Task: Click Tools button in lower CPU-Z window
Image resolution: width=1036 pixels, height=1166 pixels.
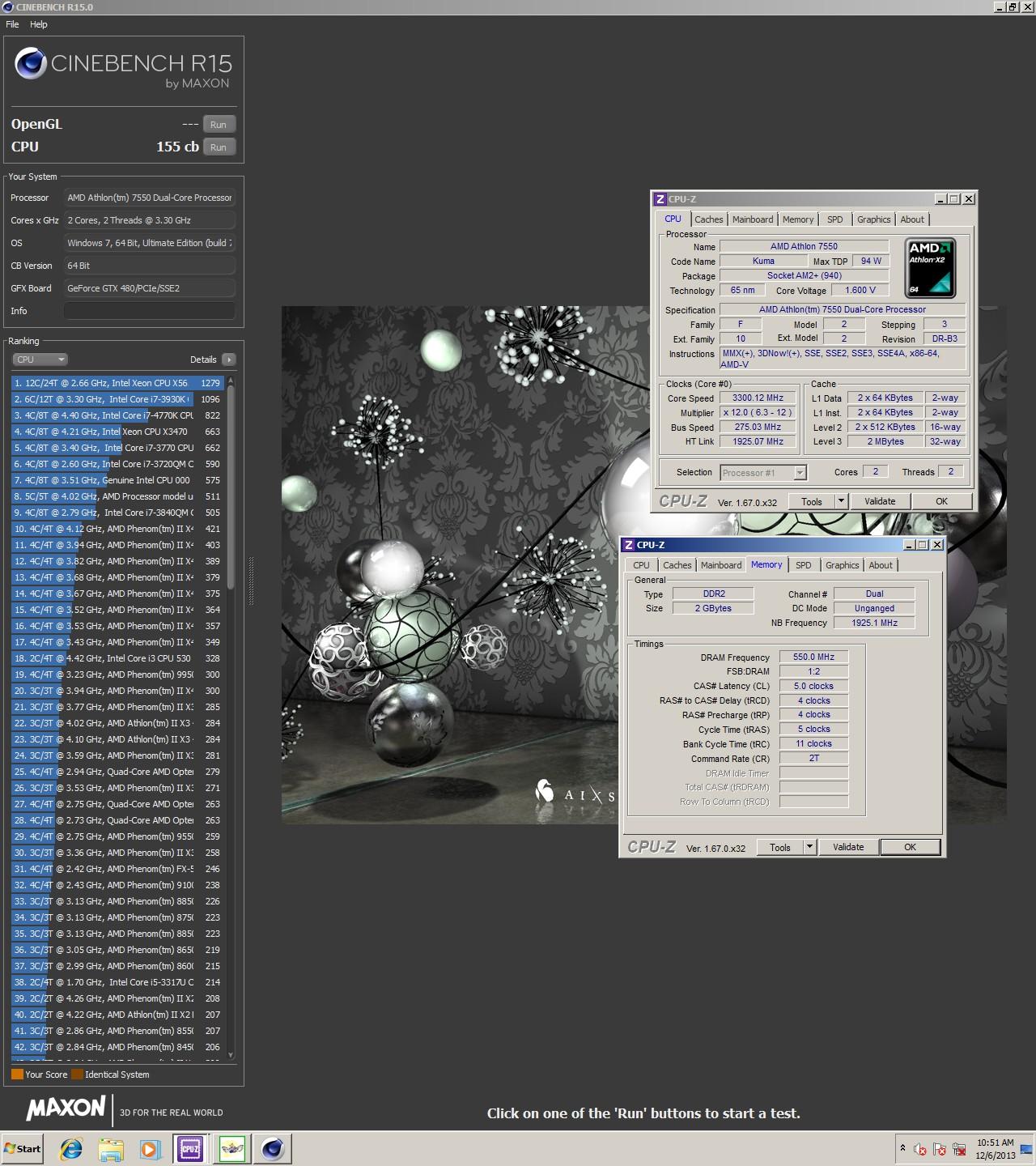Action: pos(779,848)
